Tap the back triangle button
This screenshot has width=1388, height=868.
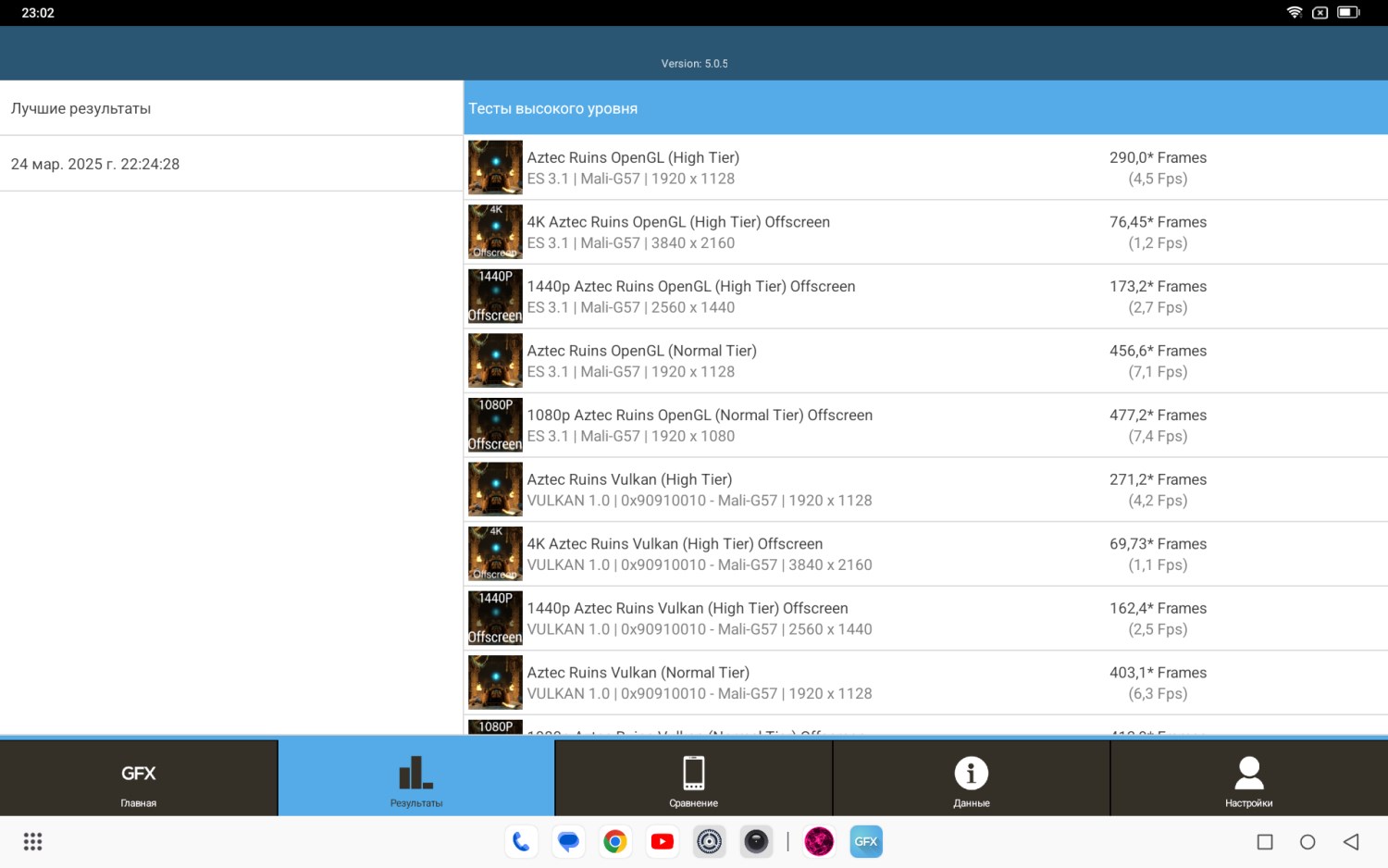(x=1351, y=842)
